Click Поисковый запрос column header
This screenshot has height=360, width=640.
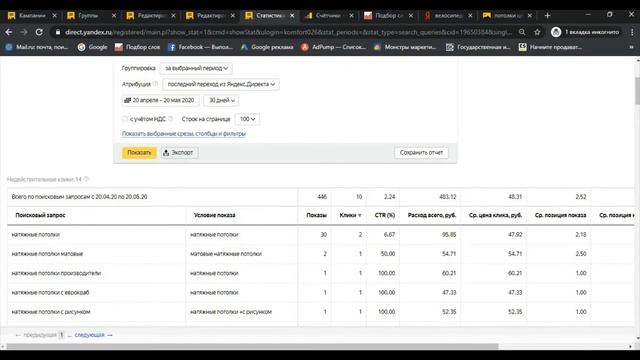40,216
